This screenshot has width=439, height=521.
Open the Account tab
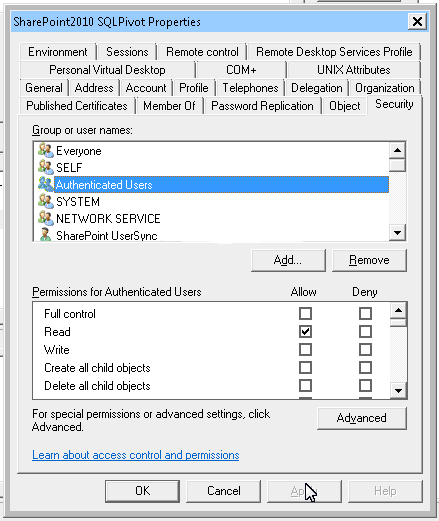[146, 88]
